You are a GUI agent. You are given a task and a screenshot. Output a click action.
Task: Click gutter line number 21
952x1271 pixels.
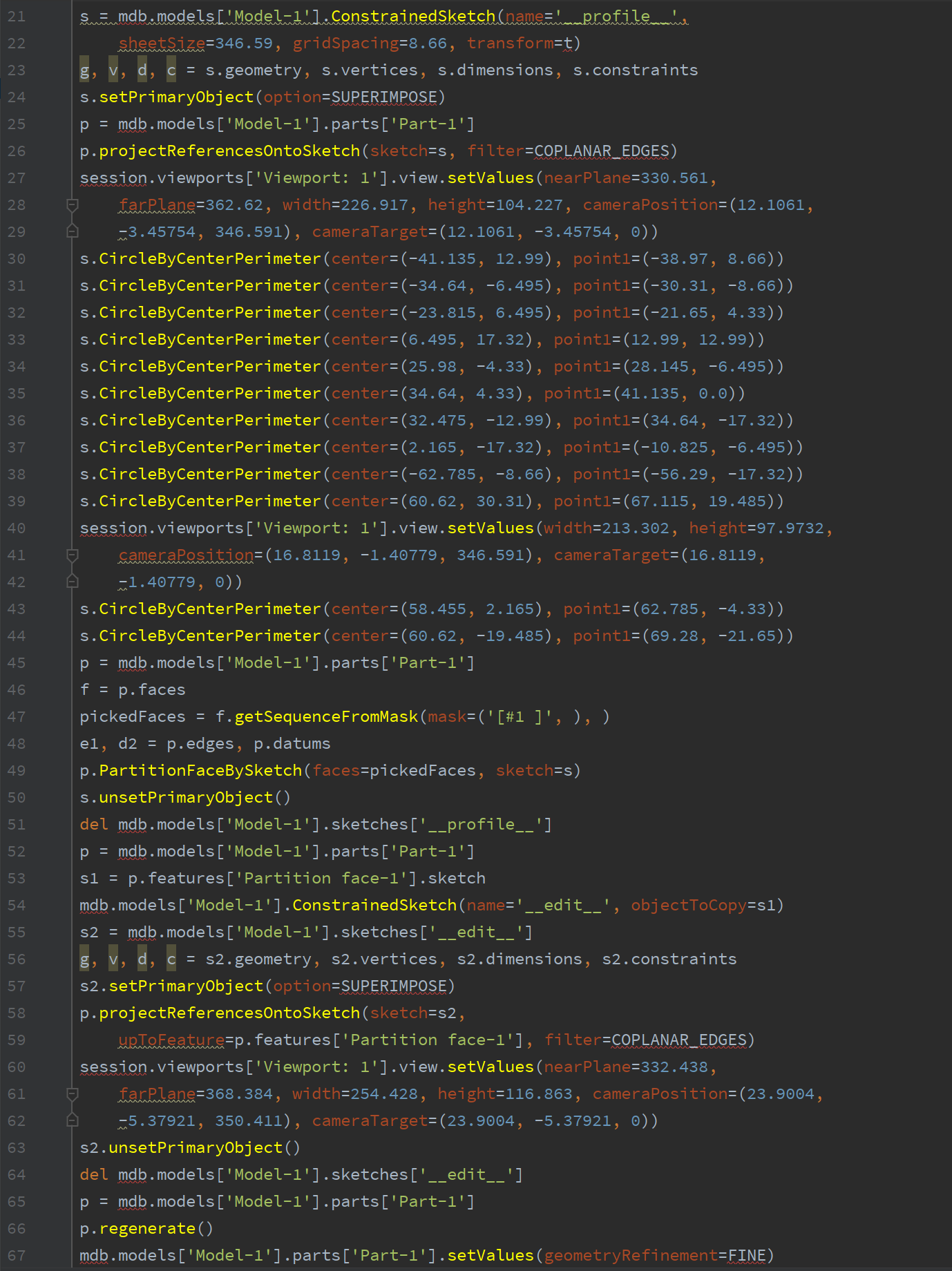tap(17, 16)
